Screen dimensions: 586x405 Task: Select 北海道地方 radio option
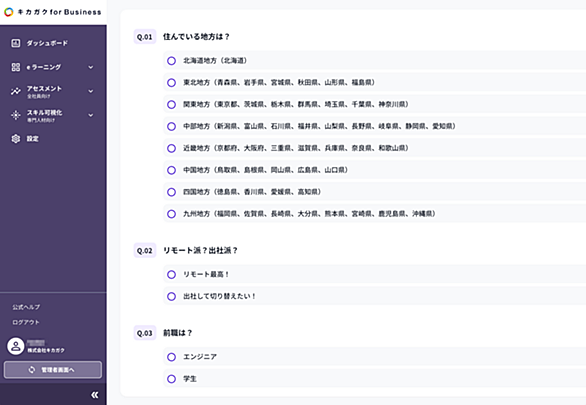click(x=172, y=61)
